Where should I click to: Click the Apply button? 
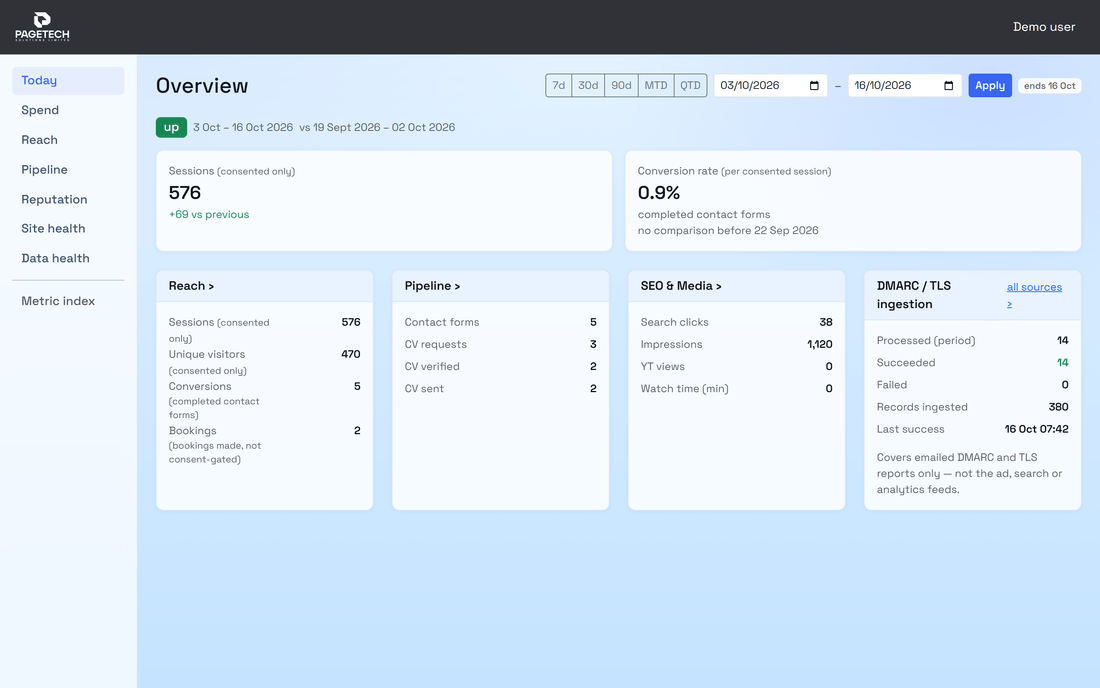point(990,86)
